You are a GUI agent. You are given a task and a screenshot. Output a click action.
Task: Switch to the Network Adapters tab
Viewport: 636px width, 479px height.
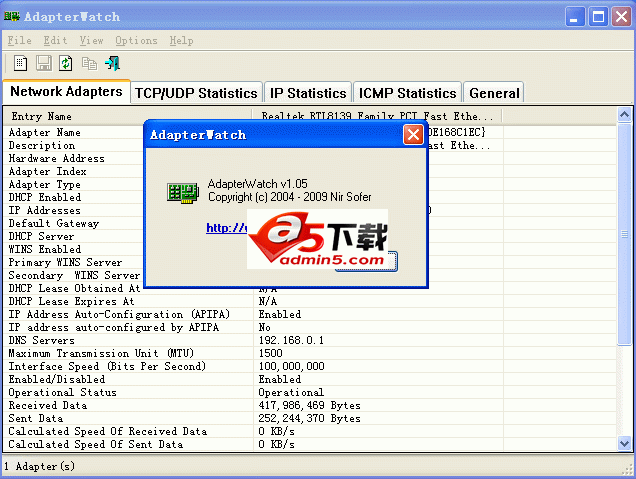(x=67, y=92)
